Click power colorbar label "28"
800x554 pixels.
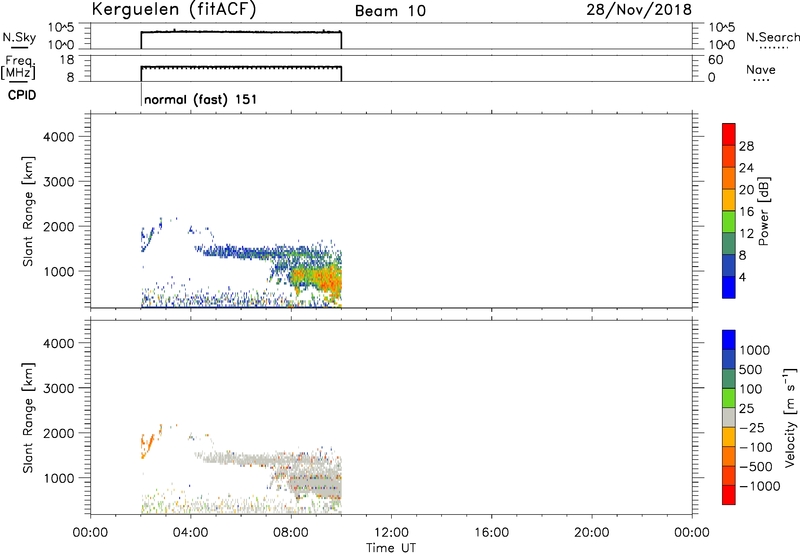[746, 146]
